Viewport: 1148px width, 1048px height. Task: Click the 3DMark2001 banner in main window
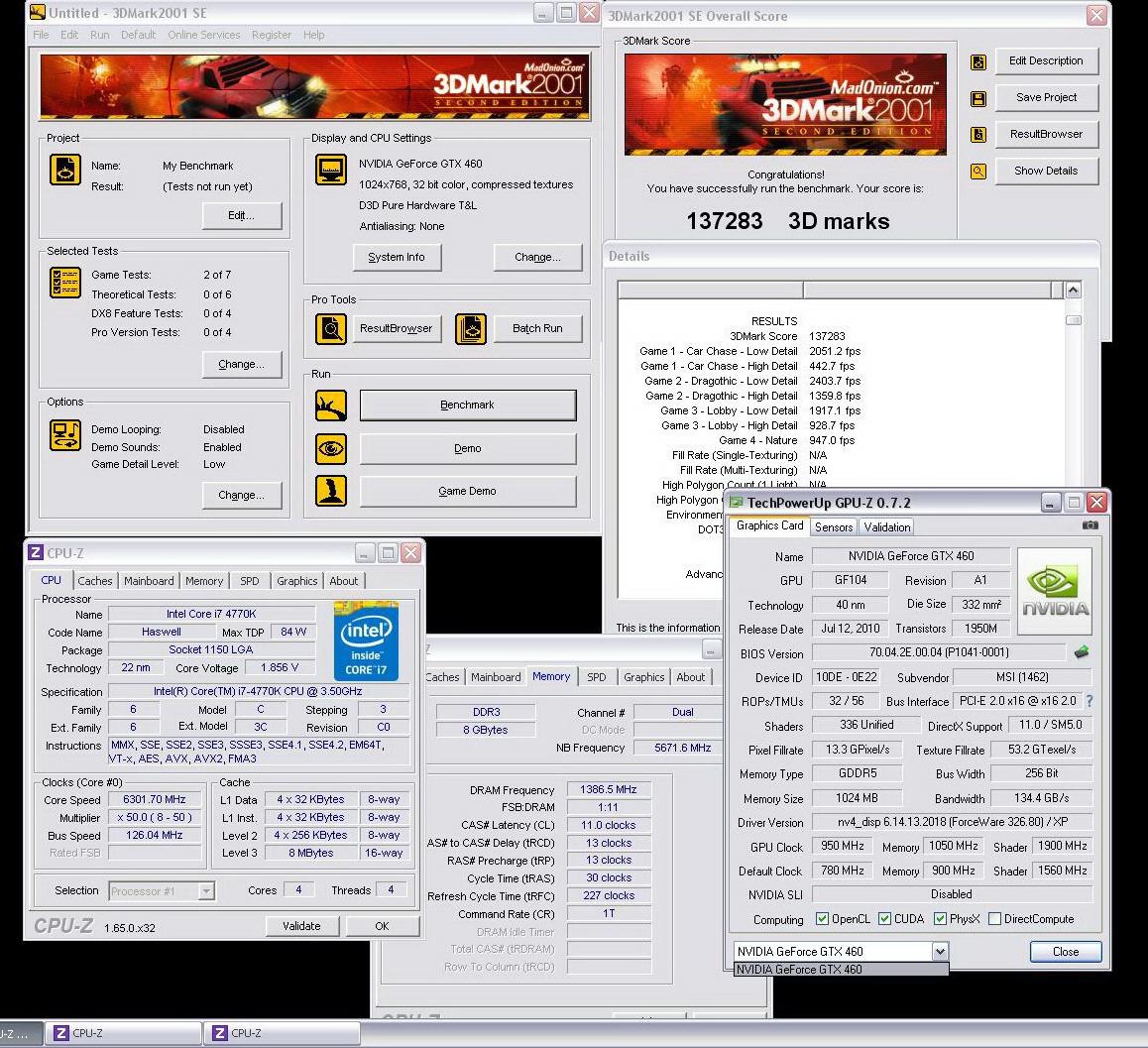315,86
